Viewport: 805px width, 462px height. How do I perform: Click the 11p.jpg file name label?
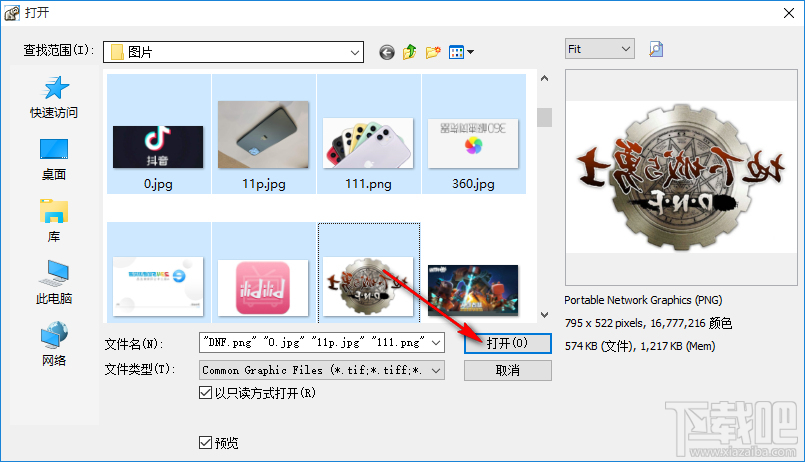pos(263,184)
